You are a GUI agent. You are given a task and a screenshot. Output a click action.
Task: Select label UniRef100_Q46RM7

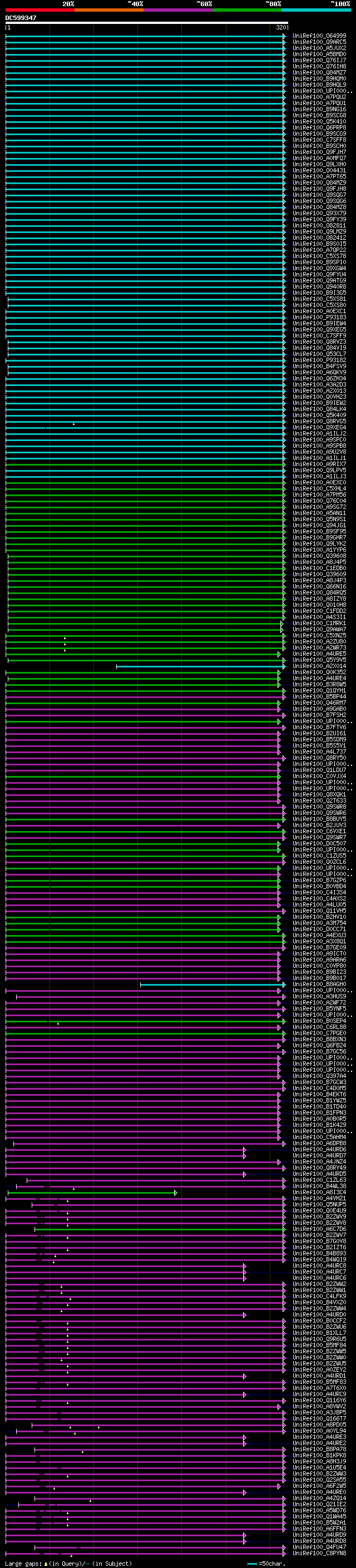point(319,703)
